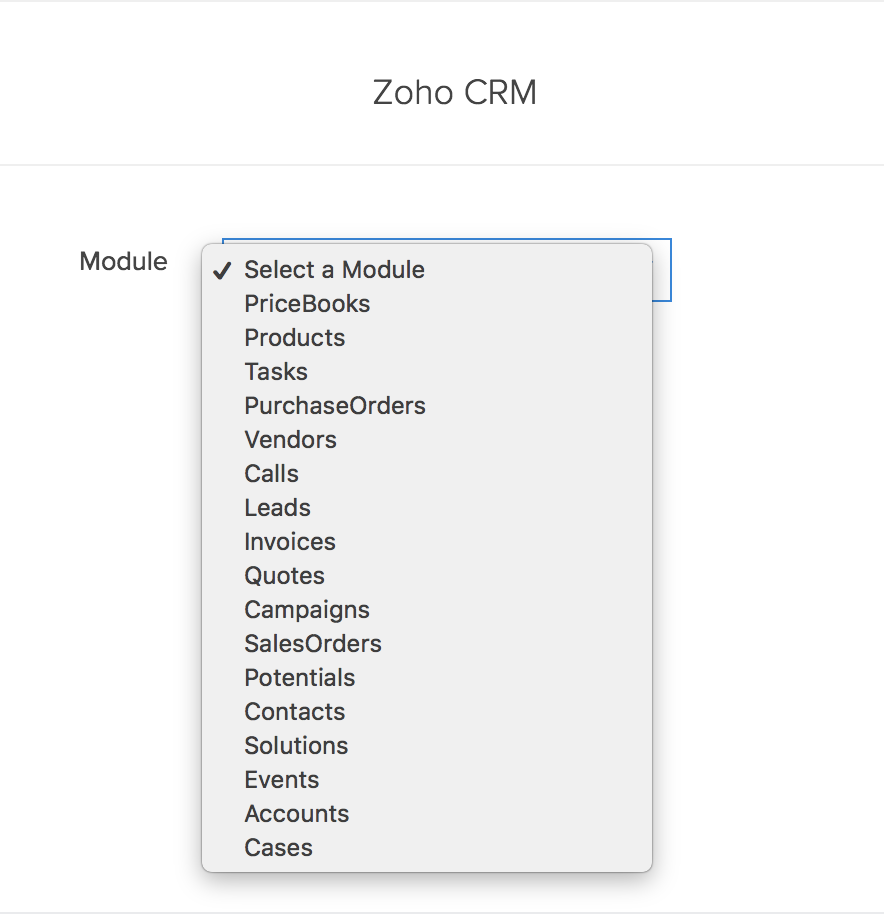
Task: Select Cases at the list bottom
Action: (x=279, y=848)
